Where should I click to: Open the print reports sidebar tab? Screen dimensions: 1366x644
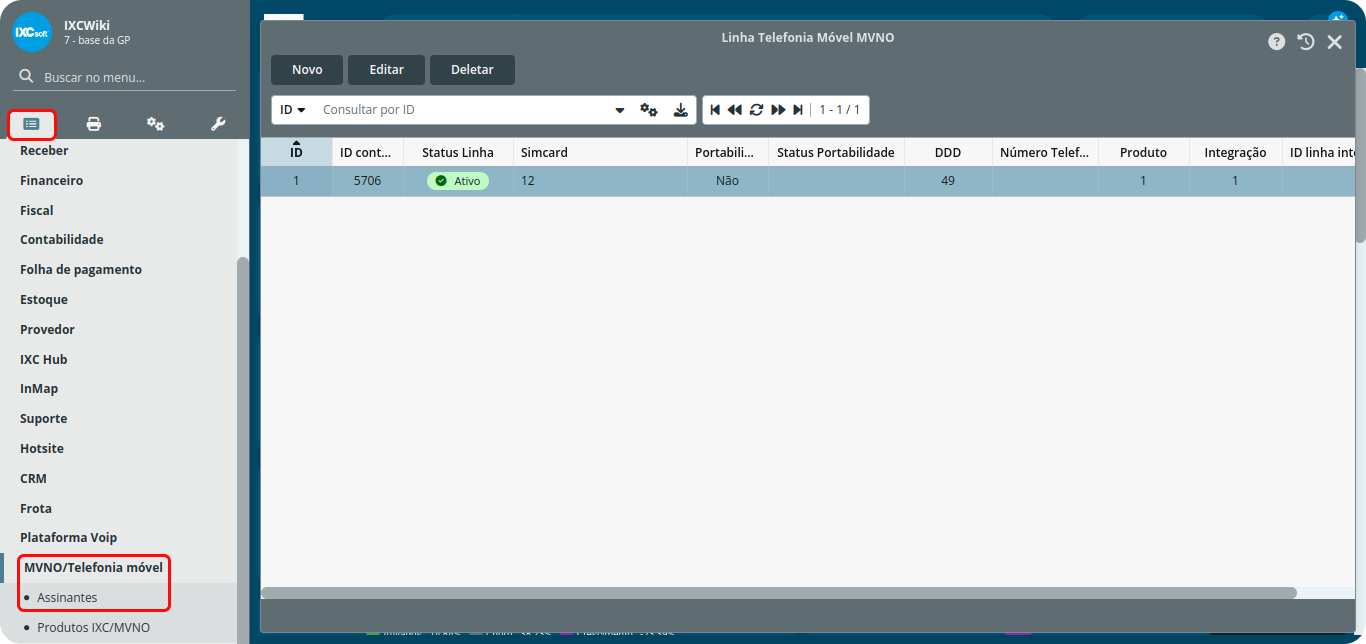94,124
